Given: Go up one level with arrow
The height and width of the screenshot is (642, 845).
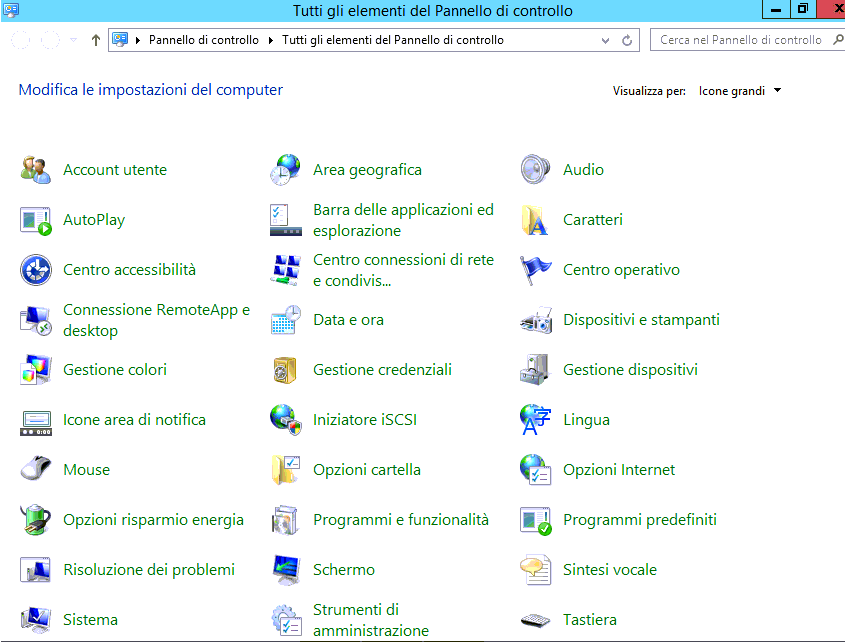Looking at the screenshot, I should (96, 40).
